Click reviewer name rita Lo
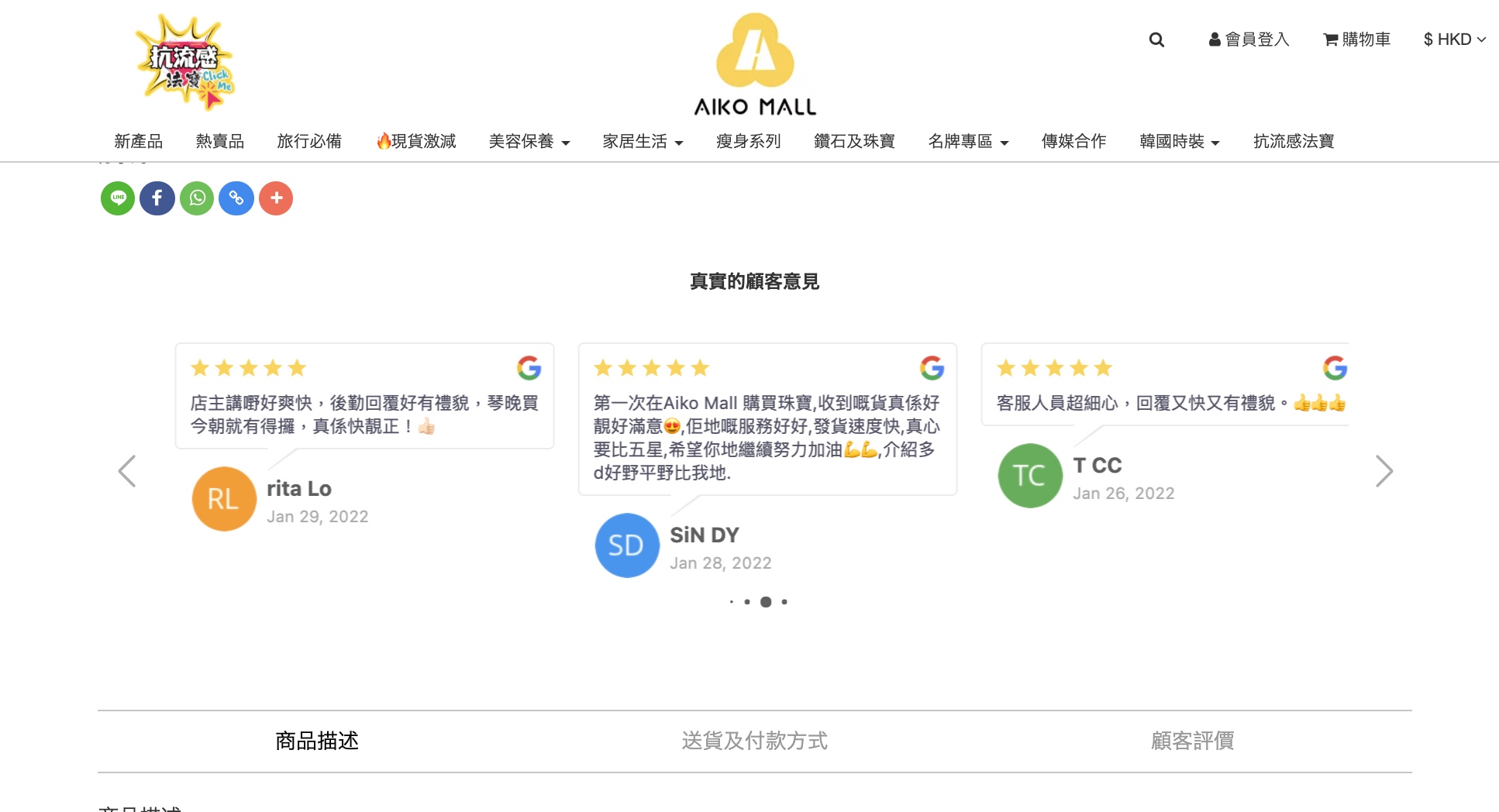Image resolution: width=1499 pixels, height=812 pixels. (299, 489)
